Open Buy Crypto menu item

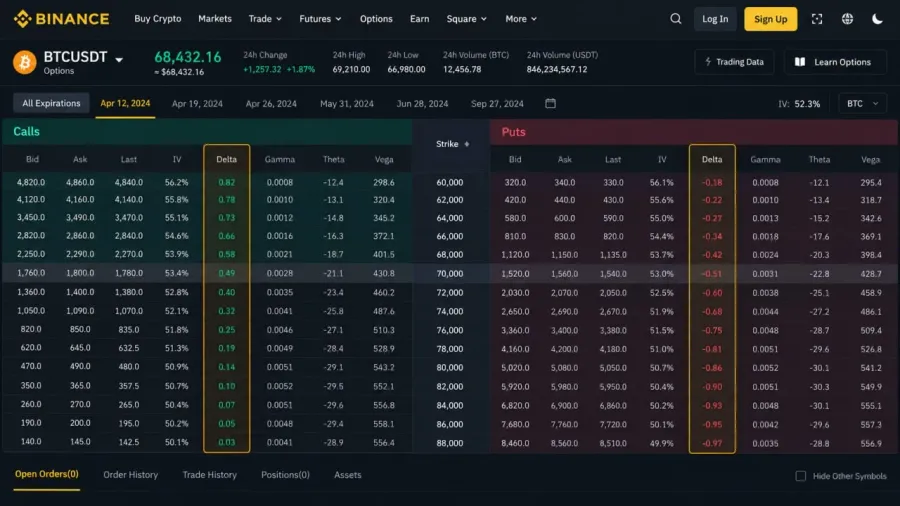coord(158,19)
